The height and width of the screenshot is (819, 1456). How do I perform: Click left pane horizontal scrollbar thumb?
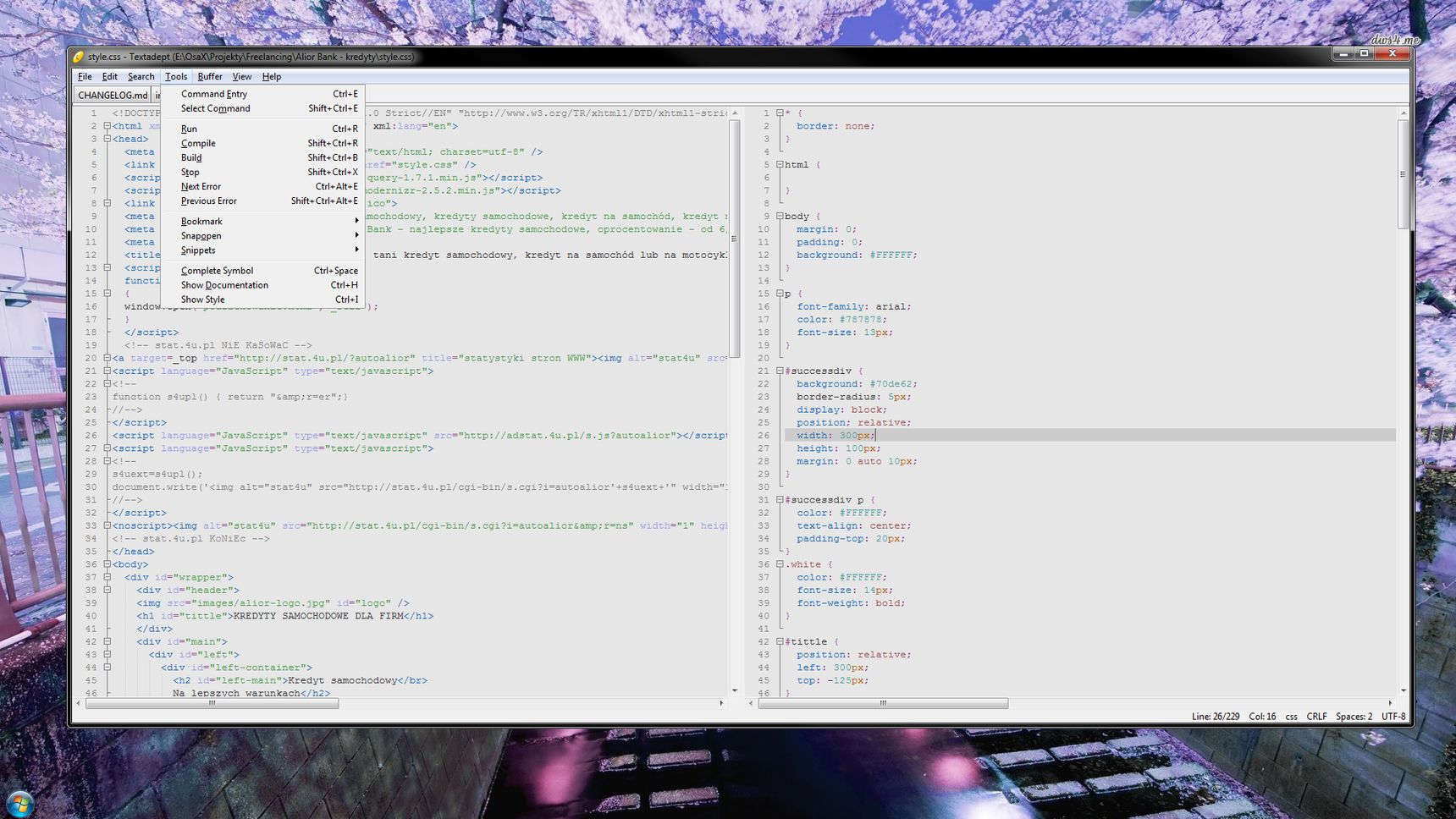[212, 703]
